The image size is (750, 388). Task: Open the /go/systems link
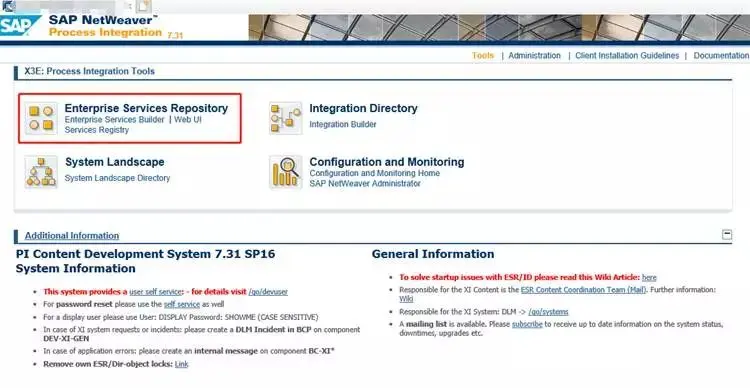(548, 312)
